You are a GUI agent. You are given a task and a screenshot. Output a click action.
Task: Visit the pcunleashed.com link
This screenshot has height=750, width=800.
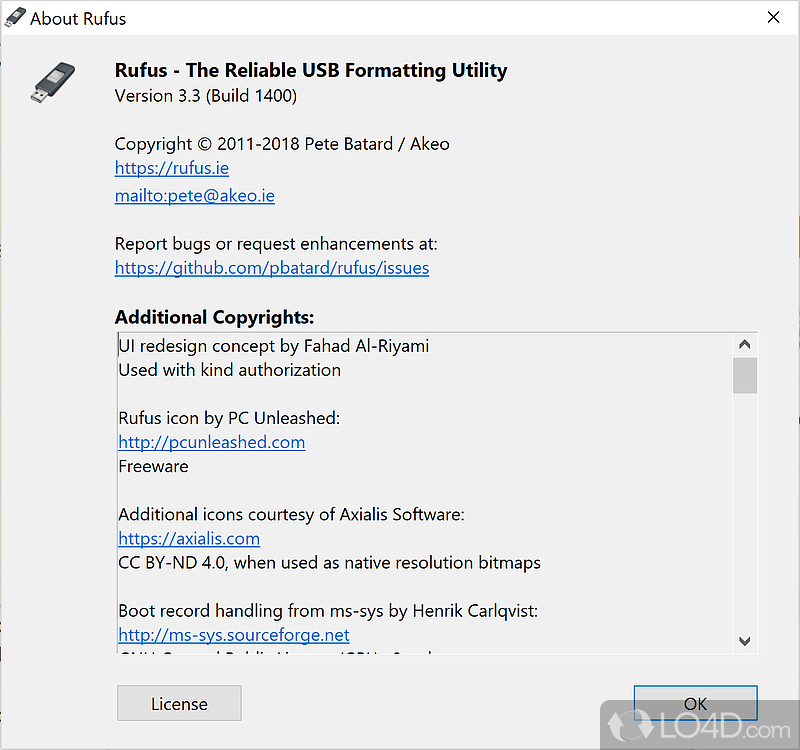pos(212,442)
